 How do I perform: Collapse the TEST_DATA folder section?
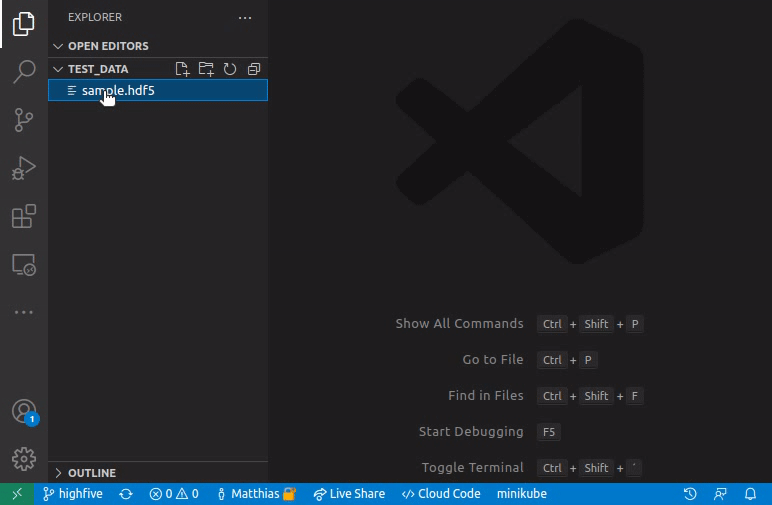coord(98,69)
